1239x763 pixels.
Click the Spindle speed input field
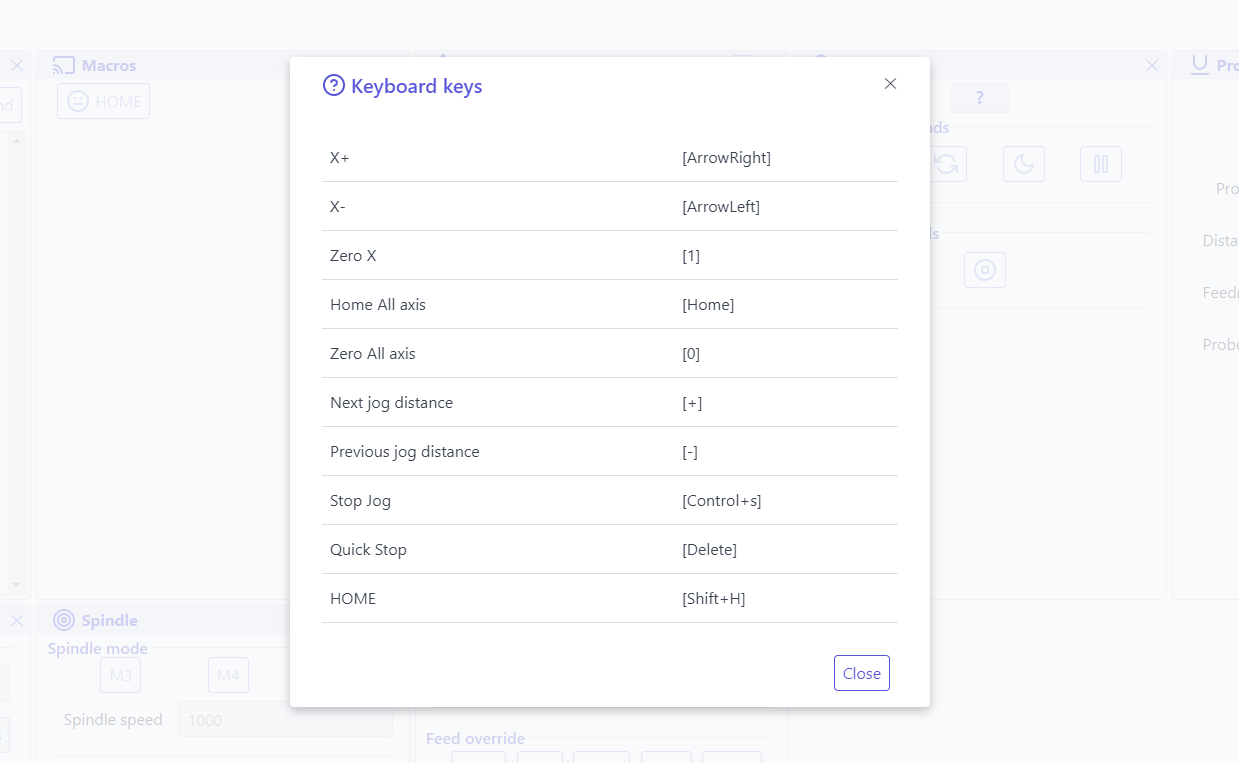[x=285, y=720]
